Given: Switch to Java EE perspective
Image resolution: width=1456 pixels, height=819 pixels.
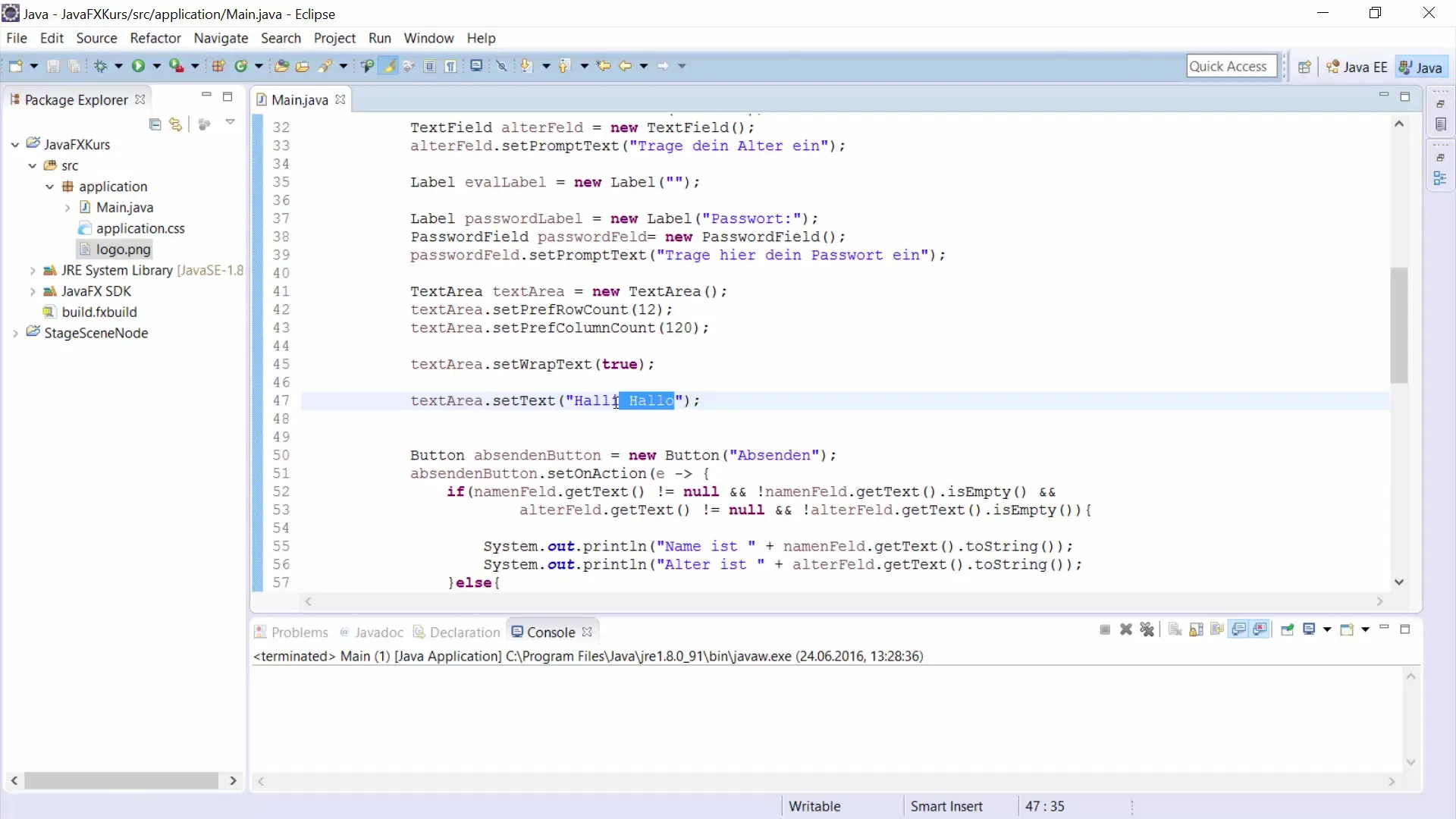Looking at the screenshot, I should [1357, 67].
